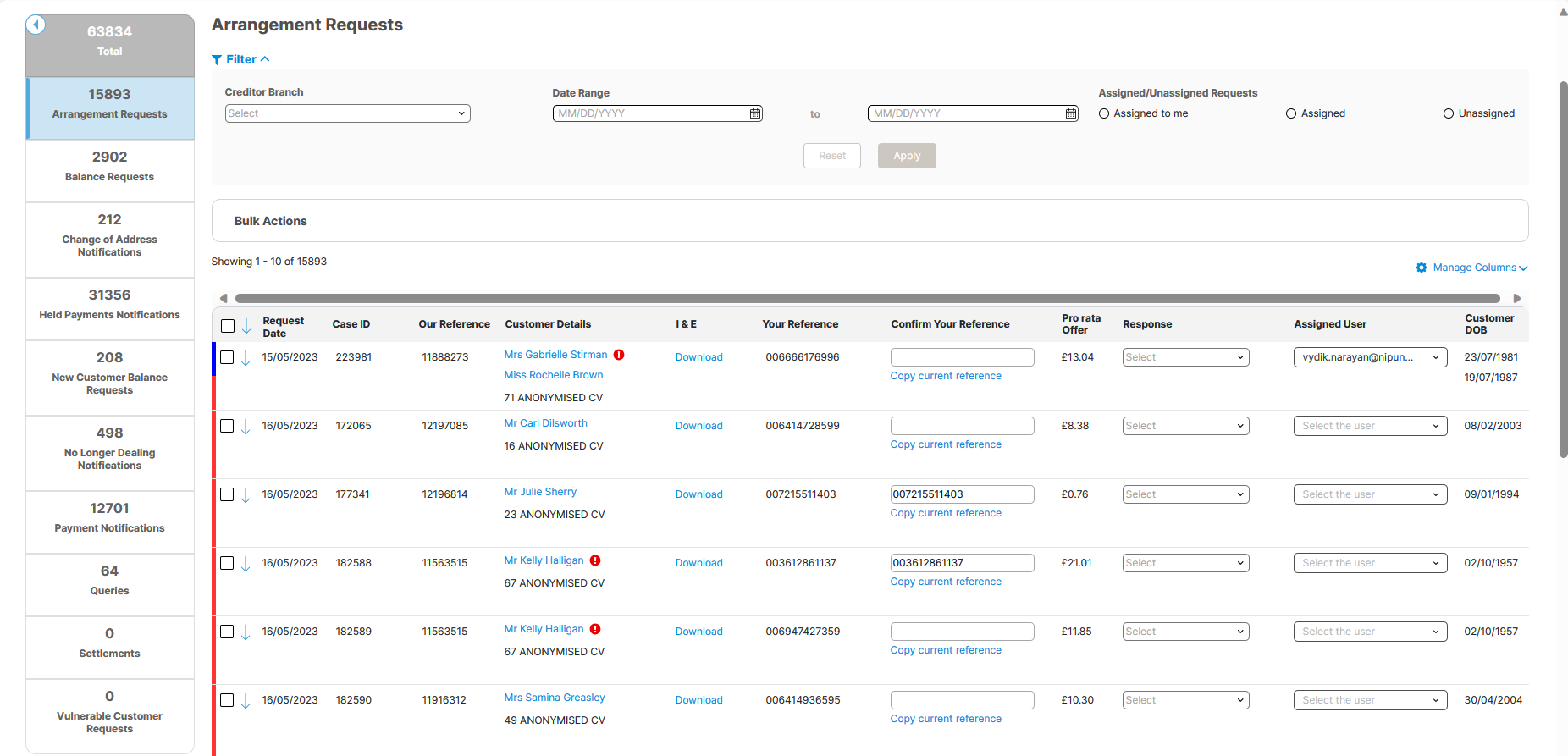
Task: Click red alert icon beside Mrs Gabrielle Stirman
Action: (619, 355)
